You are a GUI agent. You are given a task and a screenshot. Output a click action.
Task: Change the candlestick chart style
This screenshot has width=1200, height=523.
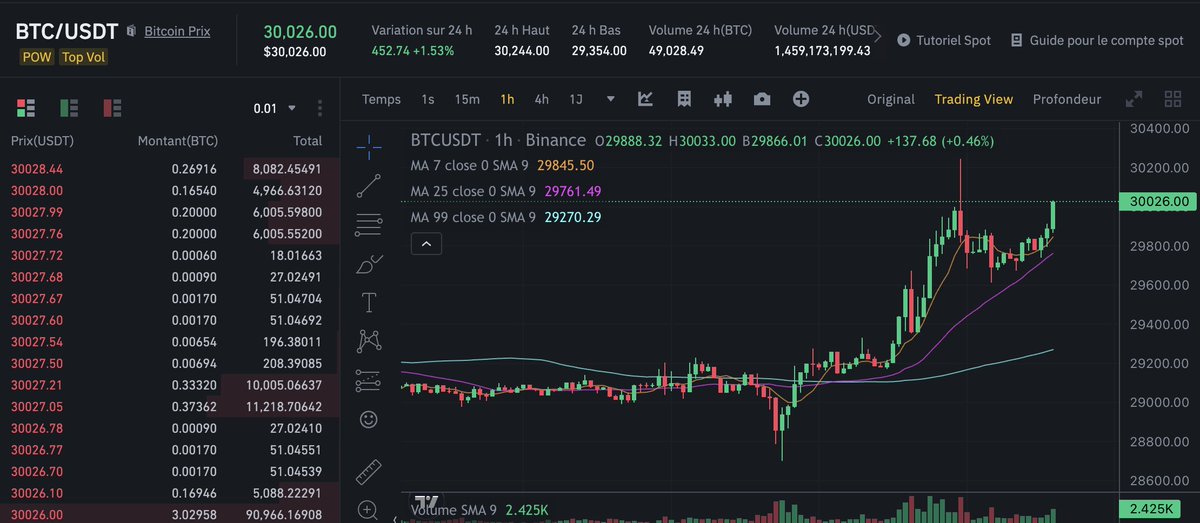pos(723,99)
